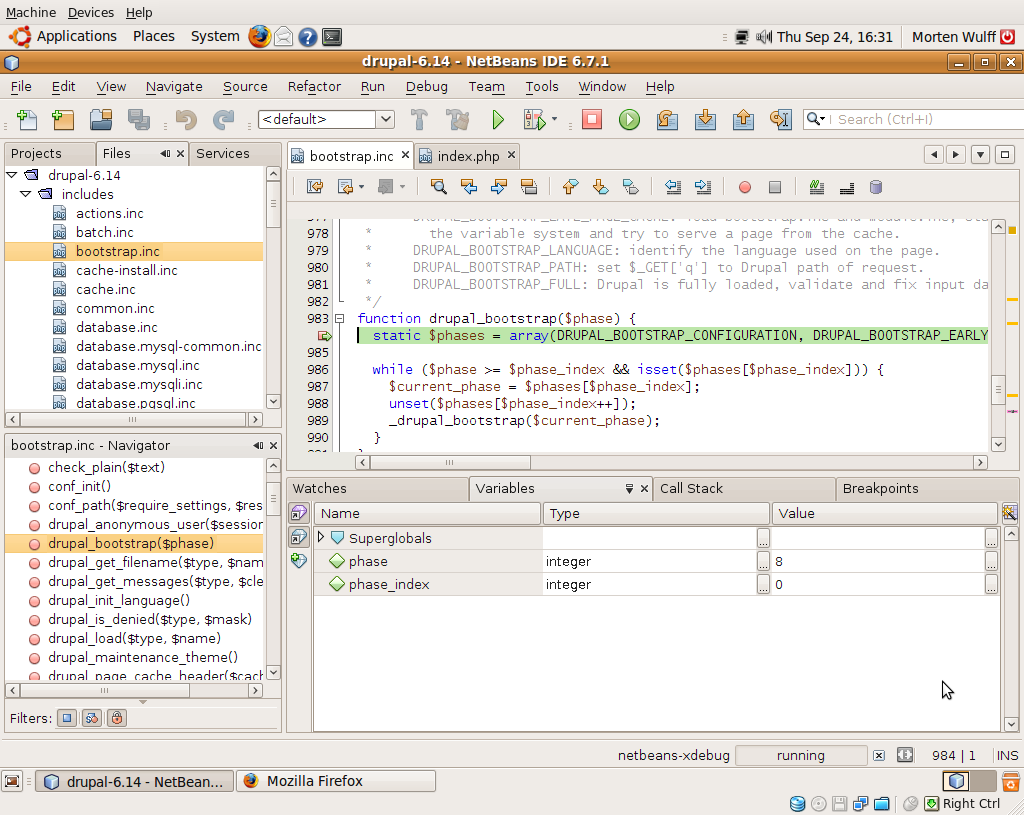Click the Step Into debugger icon
This screenshot has height=815, width=1024.
pyautogui.click(x=705, y=120)
